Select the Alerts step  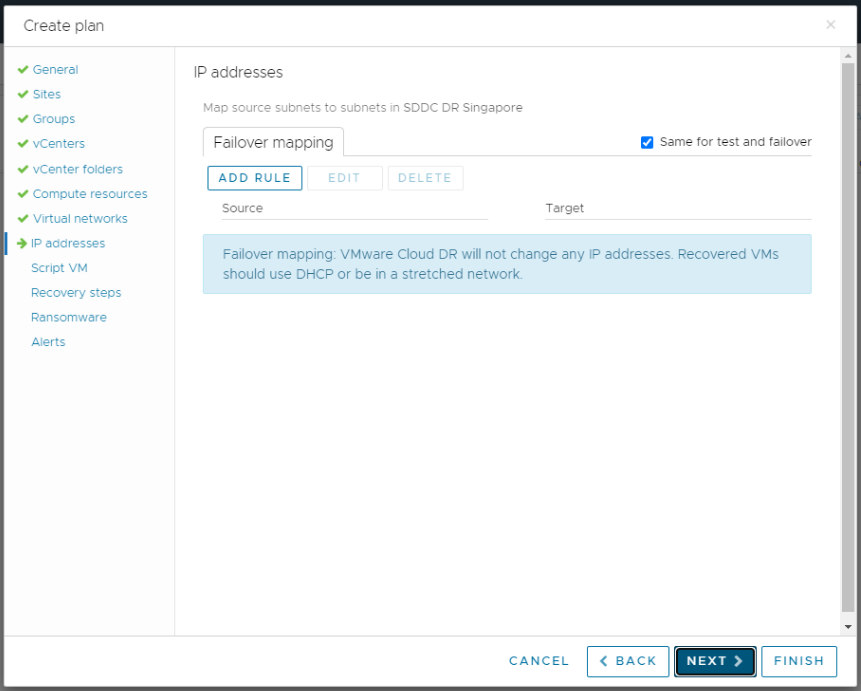click(x=48, y=342)
